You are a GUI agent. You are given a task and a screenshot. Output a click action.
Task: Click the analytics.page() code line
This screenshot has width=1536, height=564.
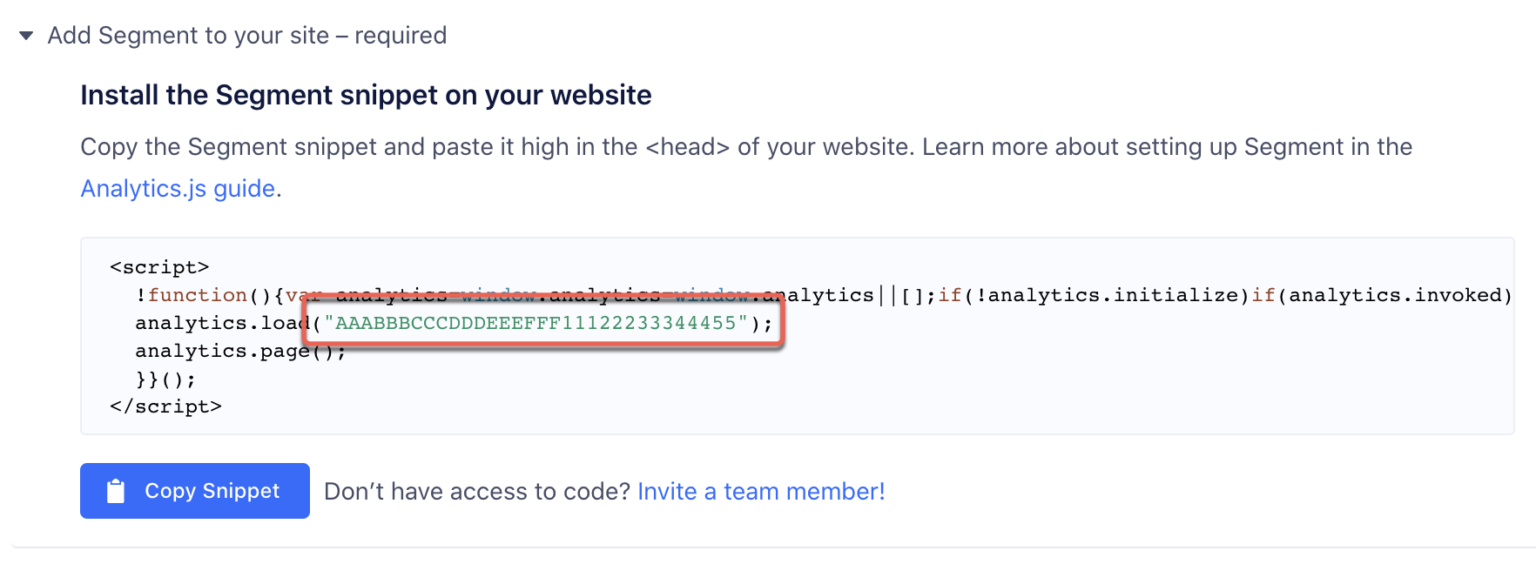point(240,352)
